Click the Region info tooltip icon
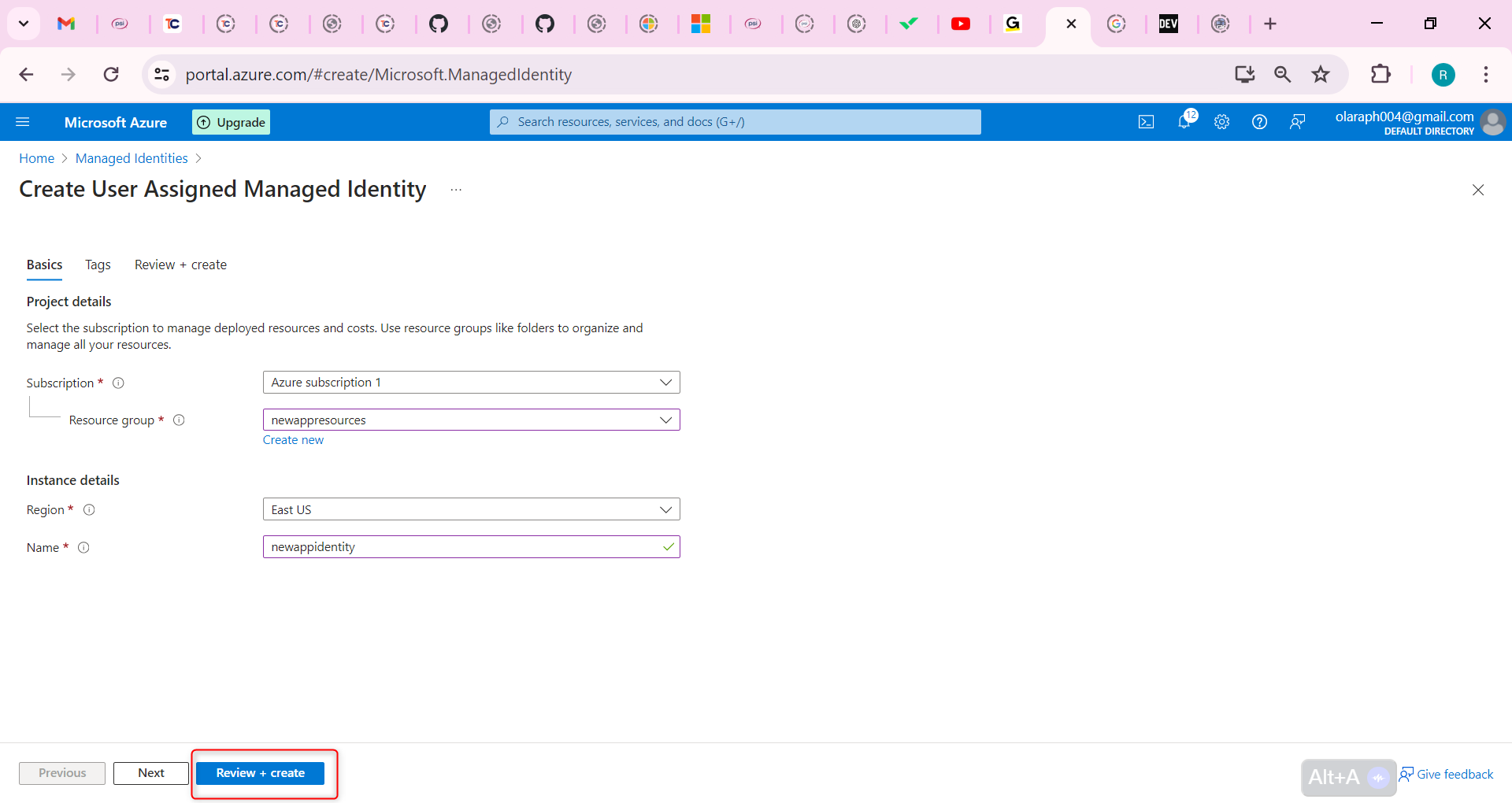The image size is (1512, 803). [89, 509]
